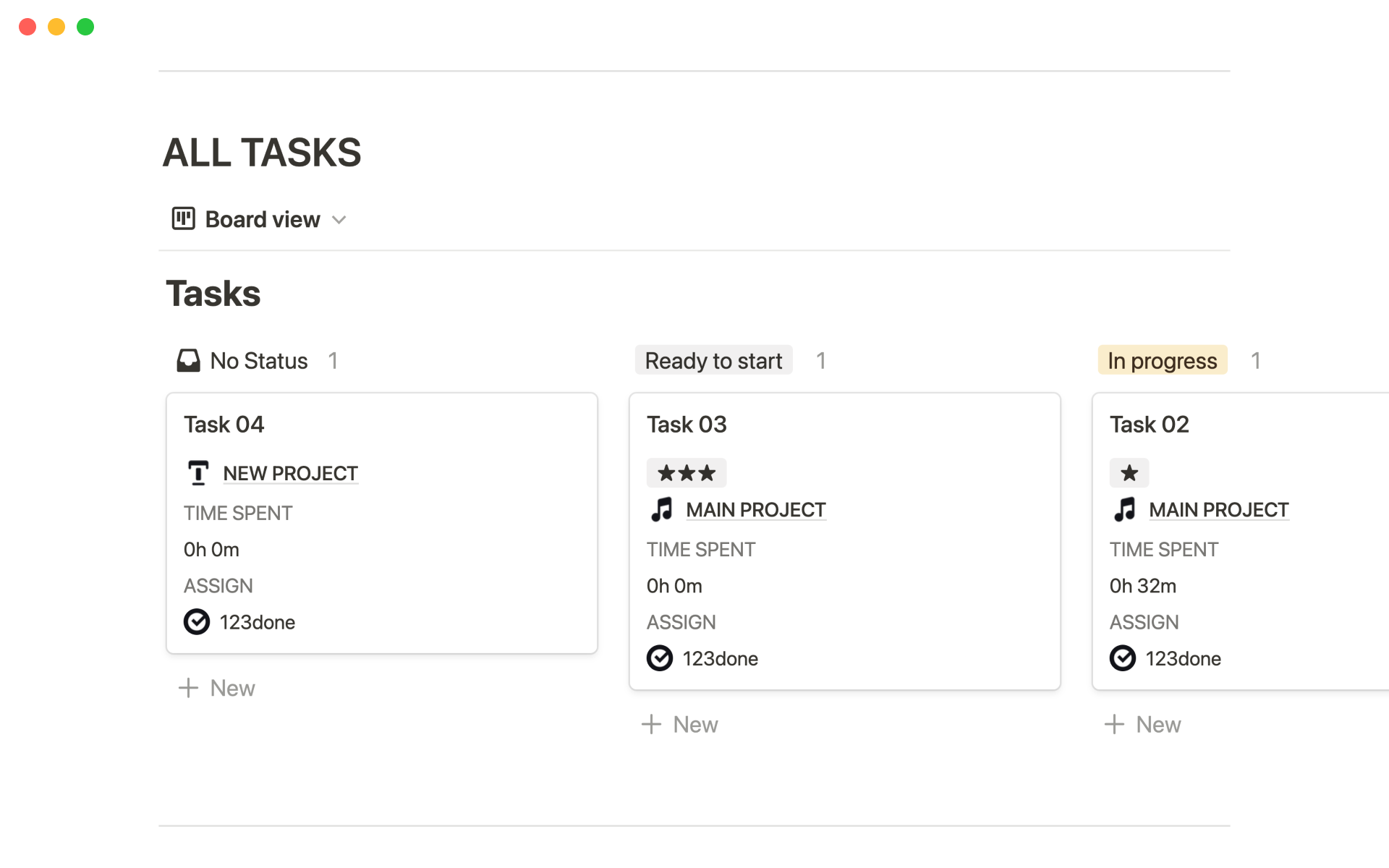Click the No Status inbox icon
This screenshot has height=868, width=1389.
[188, 360]
